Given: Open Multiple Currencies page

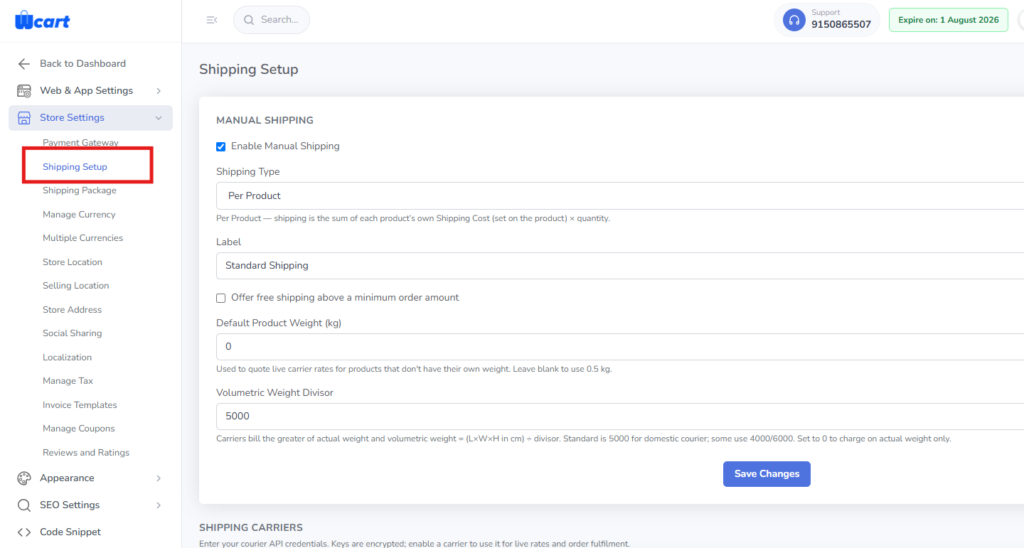Looking at the screenshot, I should 82,238.
